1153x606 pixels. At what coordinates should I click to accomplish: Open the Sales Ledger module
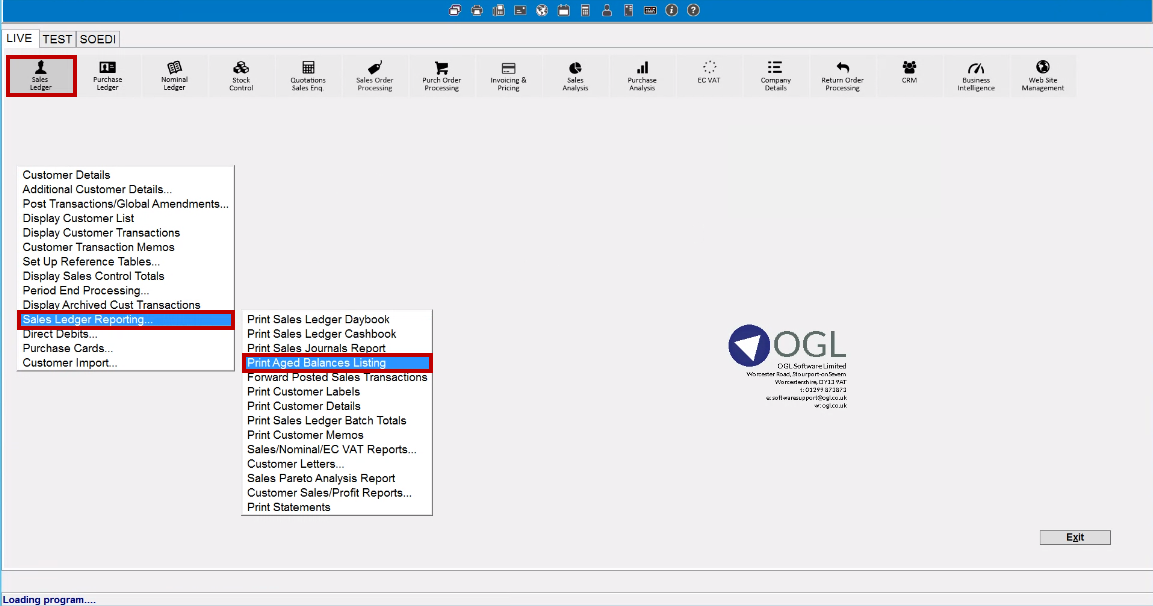tap(41, 76)
